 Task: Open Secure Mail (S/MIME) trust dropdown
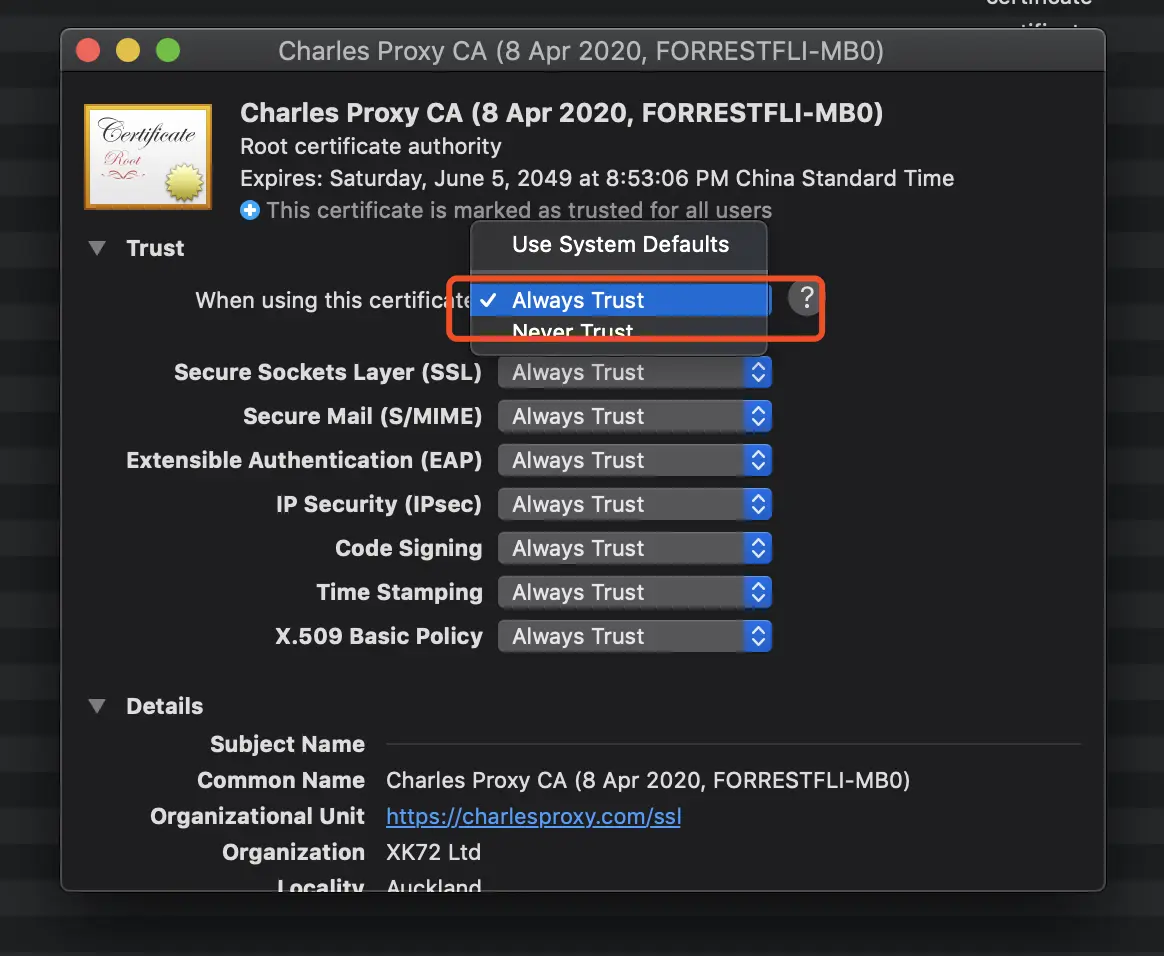click(635, 416)
